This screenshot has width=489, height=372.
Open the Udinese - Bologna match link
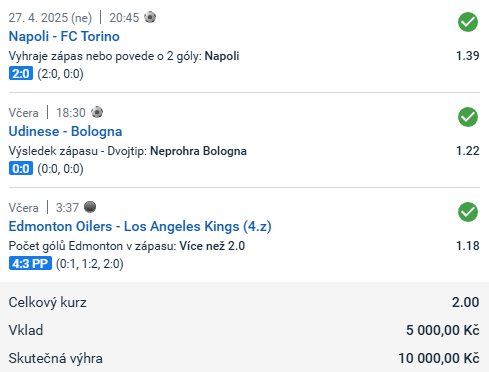[65, 131]
